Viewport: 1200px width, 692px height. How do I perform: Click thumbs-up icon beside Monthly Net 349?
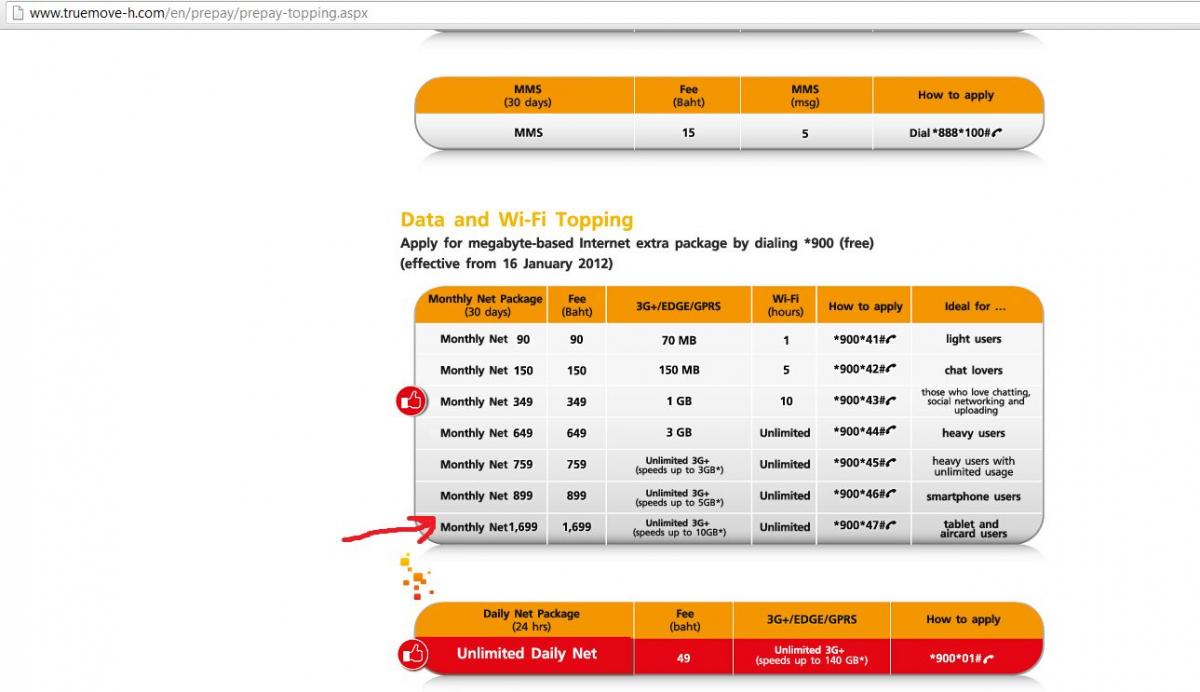412,402
